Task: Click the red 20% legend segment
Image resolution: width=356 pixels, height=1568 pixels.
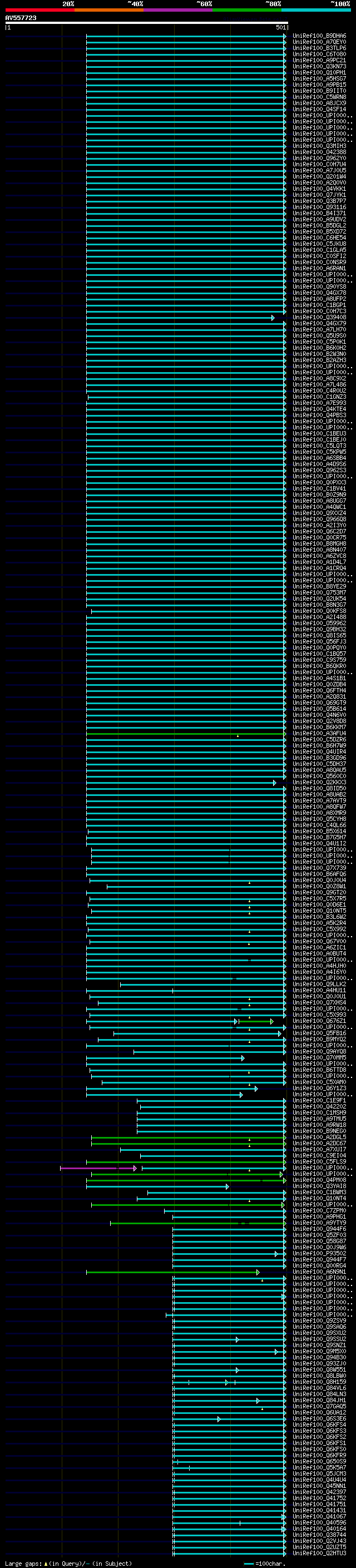Action: pyautogui.click(x=39, y=10)
